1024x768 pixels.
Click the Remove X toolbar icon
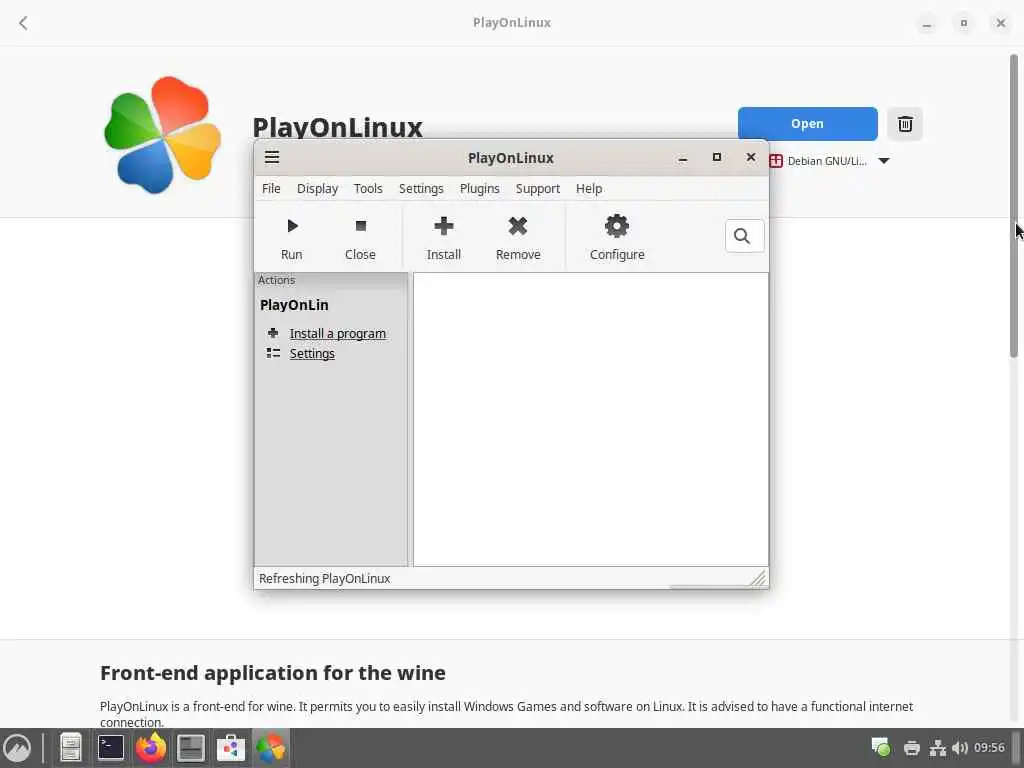(518, 226)
